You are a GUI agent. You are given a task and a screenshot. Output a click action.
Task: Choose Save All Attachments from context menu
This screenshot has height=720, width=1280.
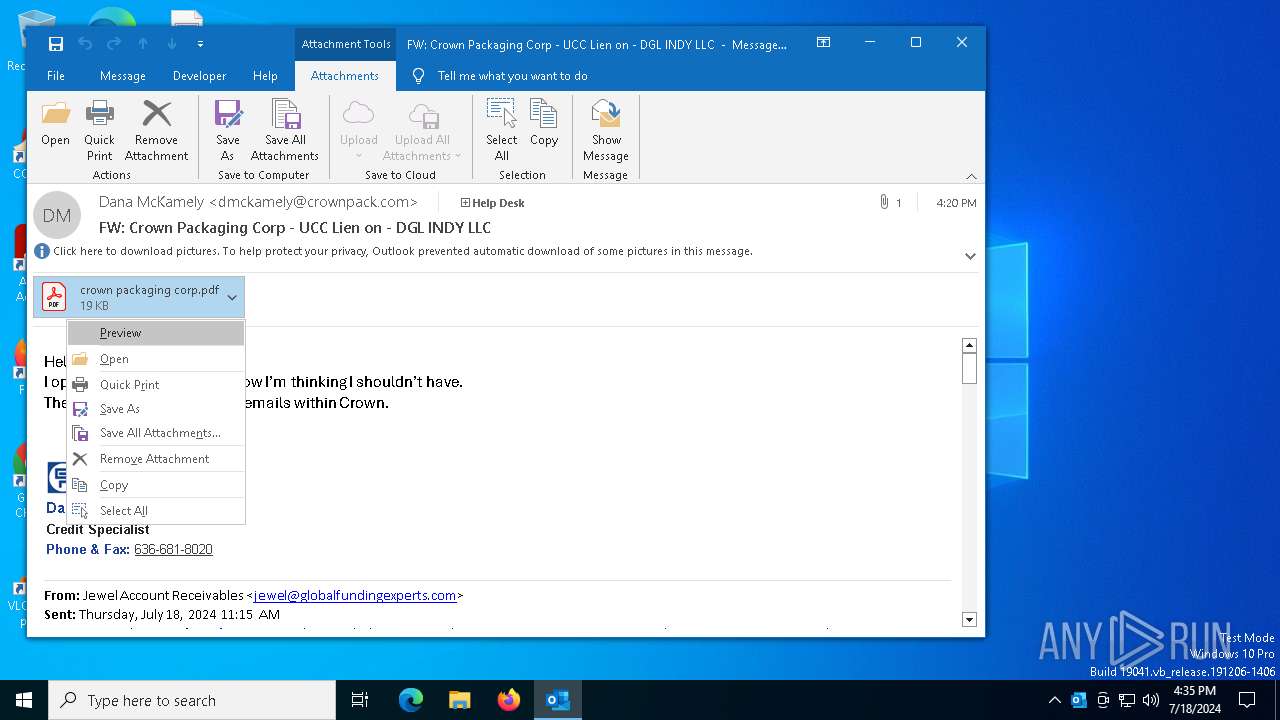(156, 433)
